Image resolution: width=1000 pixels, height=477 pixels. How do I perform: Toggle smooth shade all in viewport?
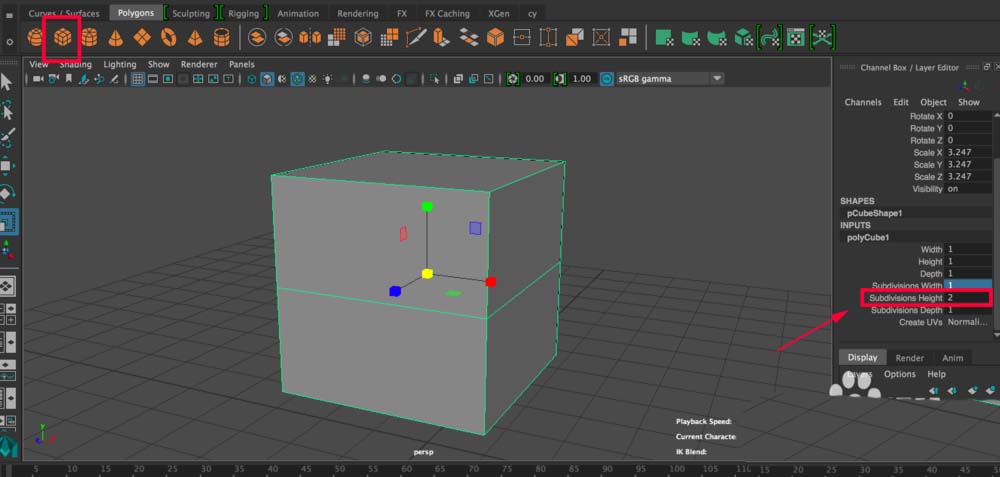(x=267, y=79)
